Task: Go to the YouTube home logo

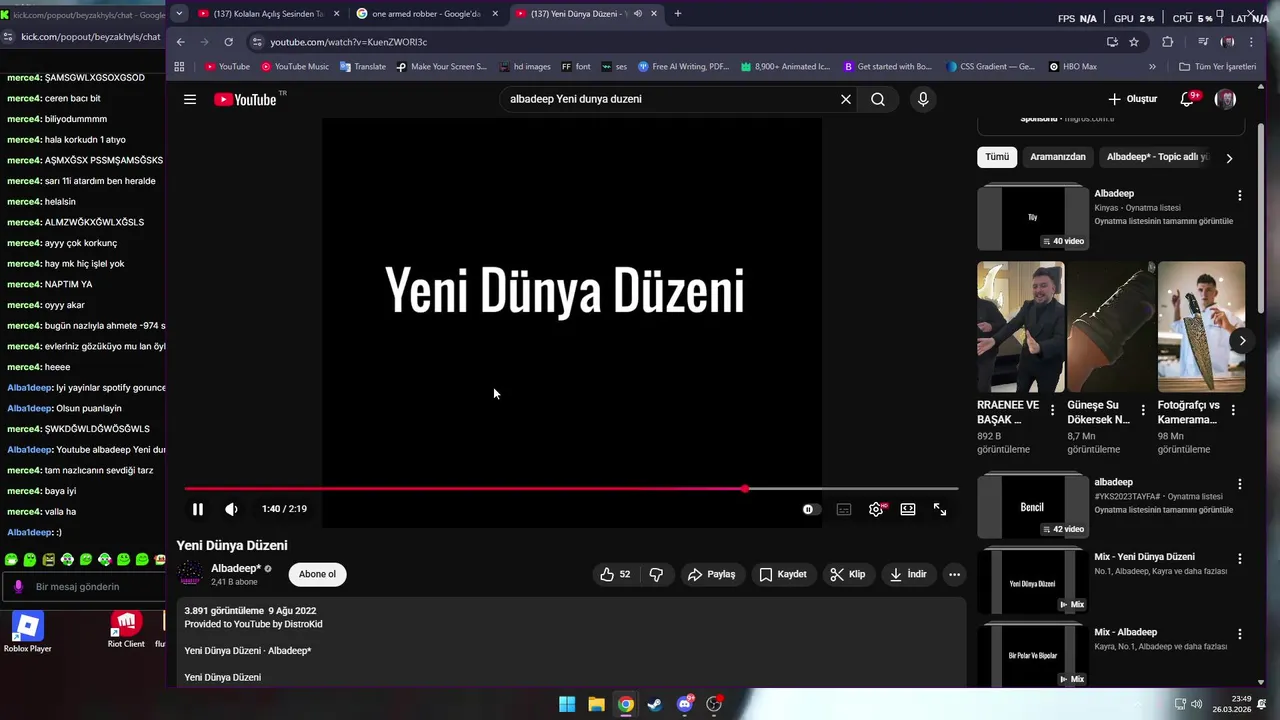Action: [245, 99]
